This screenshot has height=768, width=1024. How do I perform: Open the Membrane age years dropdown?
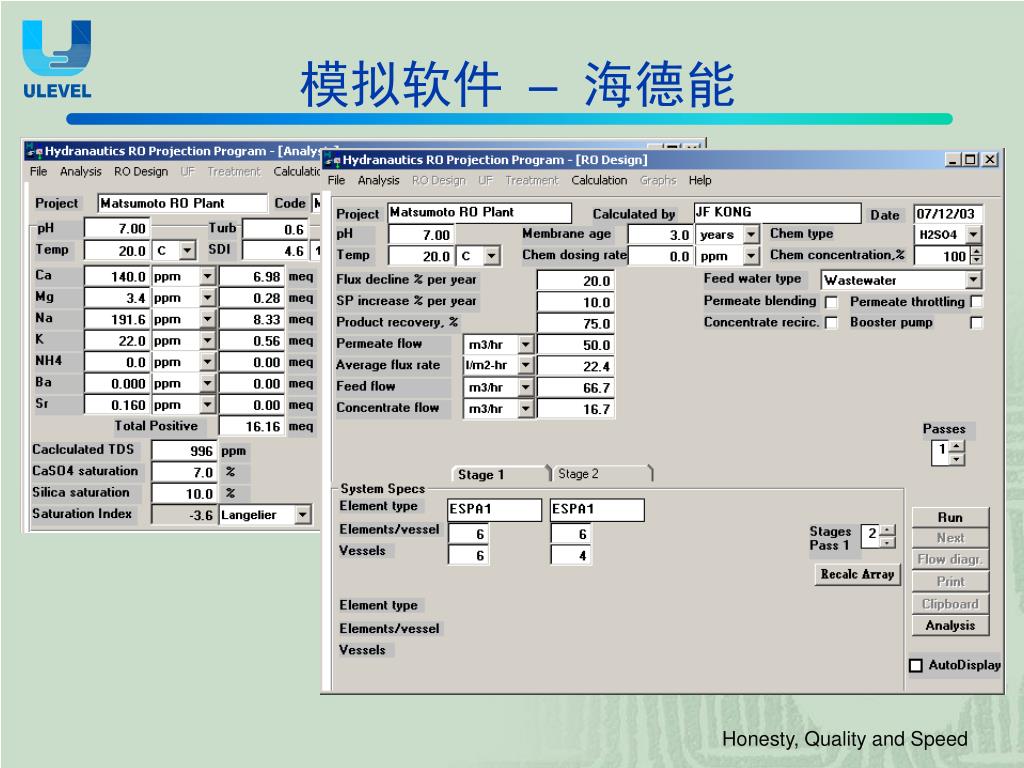point(751,234)
